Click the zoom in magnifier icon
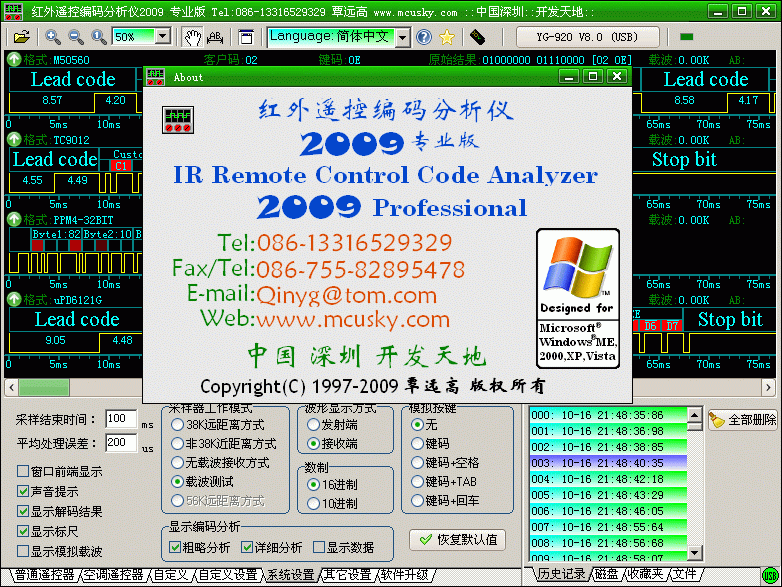The height and width of the screenshot is (587, 782). (53, 37)
